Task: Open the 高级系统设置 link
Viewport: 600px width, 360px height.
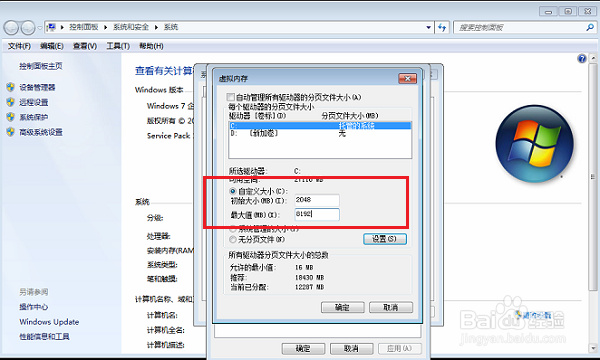Action: [41, 132]
